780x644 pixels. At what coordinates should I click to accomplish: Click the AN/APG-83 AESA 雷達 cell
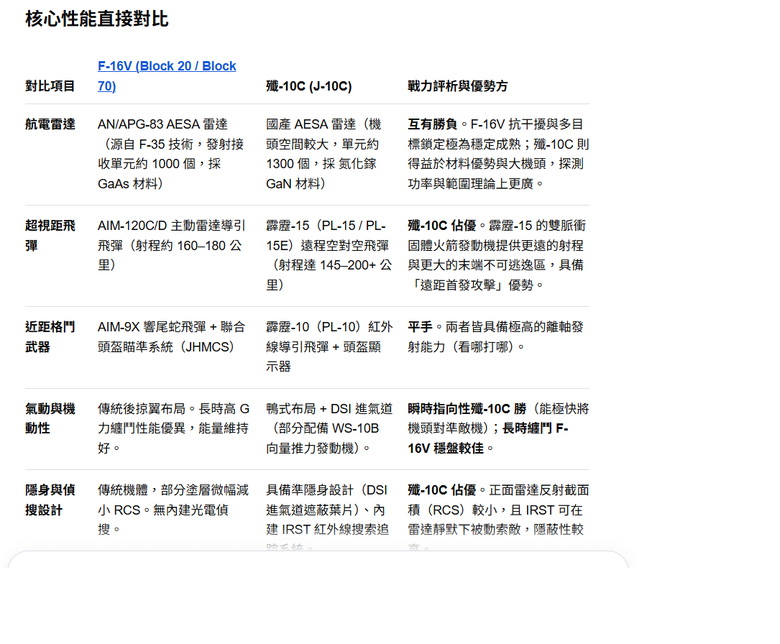[x=171, y=154]
